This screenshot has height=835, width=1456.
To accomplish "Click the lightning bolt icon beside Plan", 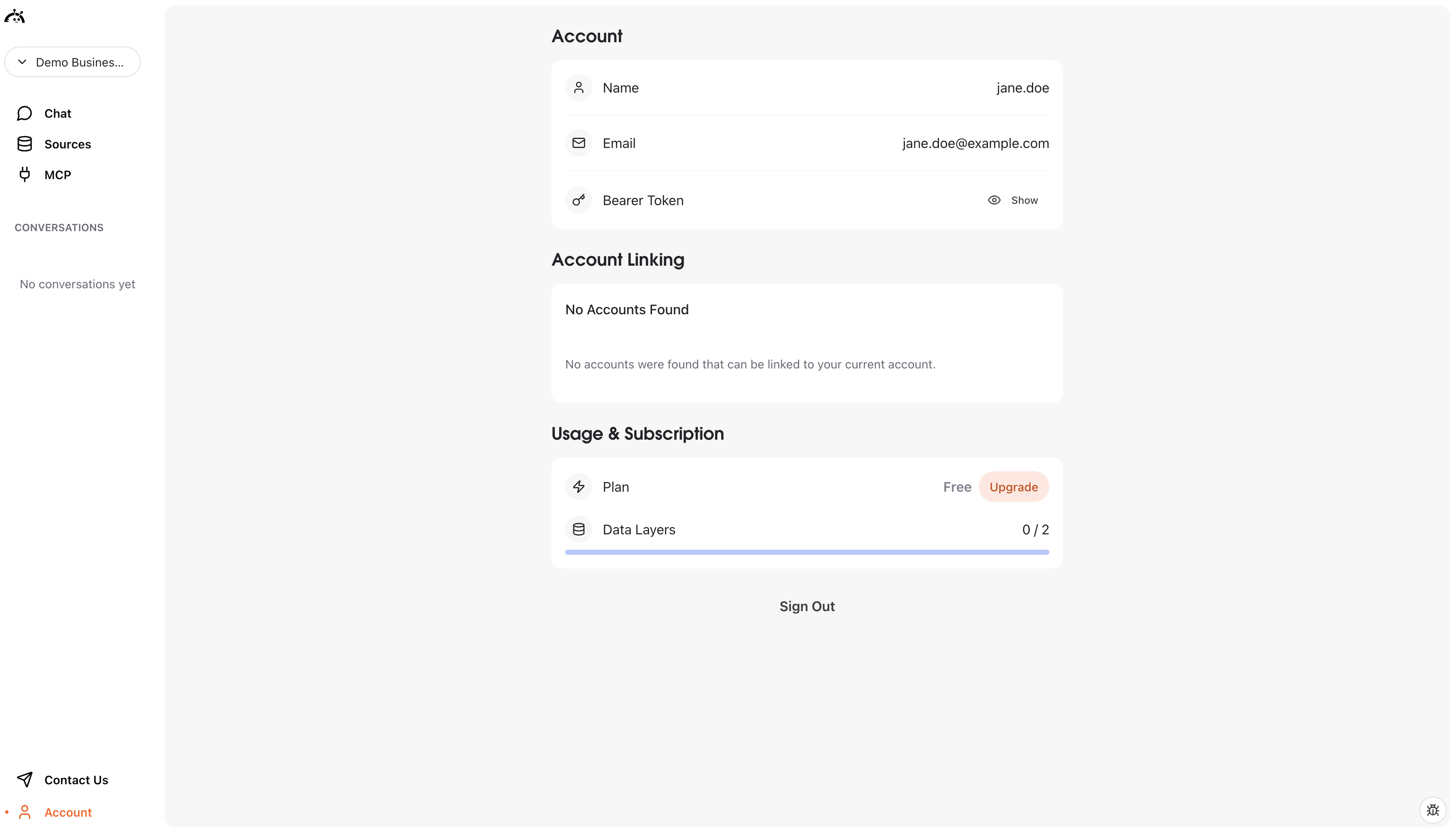I will tap(578, 486).
